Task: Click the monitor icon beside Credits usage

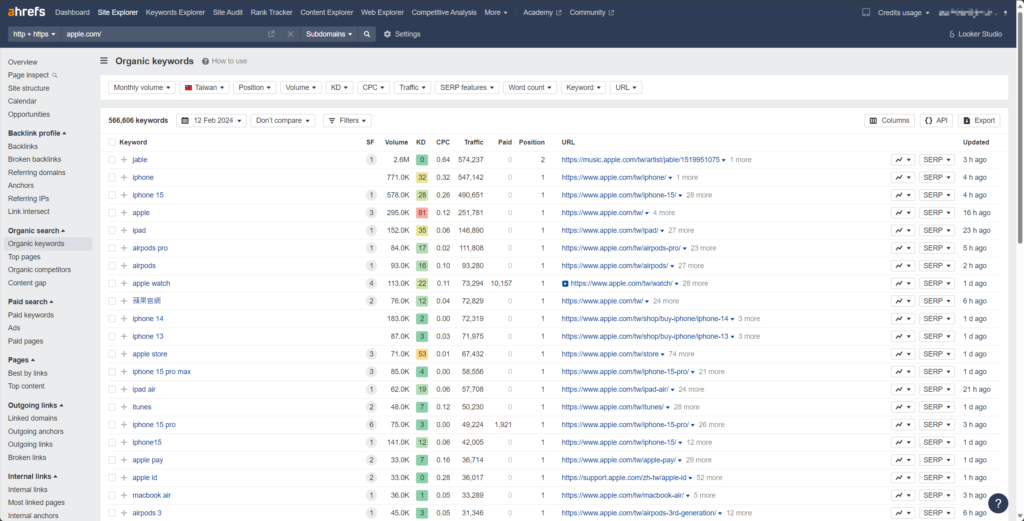Action: pyautogui.click(x=866, y=12)
